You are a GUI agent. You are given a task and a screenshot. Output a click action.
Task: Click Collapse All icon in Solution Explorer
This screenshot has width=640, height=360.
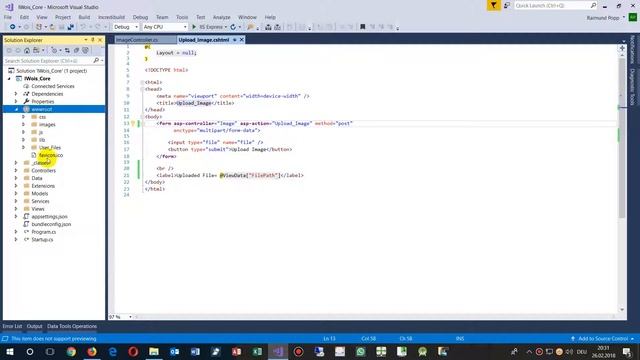tap(76, 50)
